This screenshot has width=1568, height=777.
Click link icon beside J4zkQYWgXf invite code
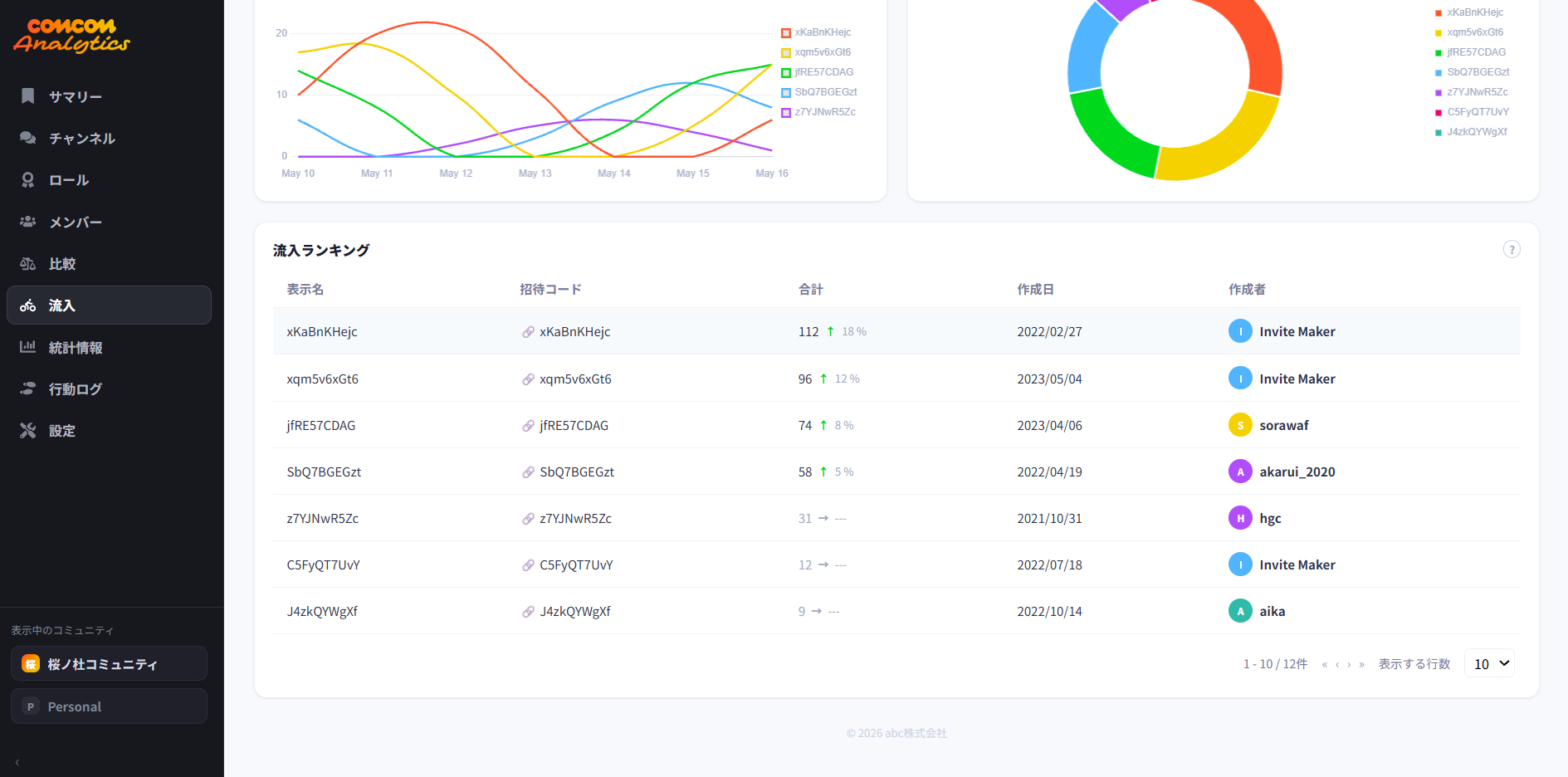tap(528, 612)
